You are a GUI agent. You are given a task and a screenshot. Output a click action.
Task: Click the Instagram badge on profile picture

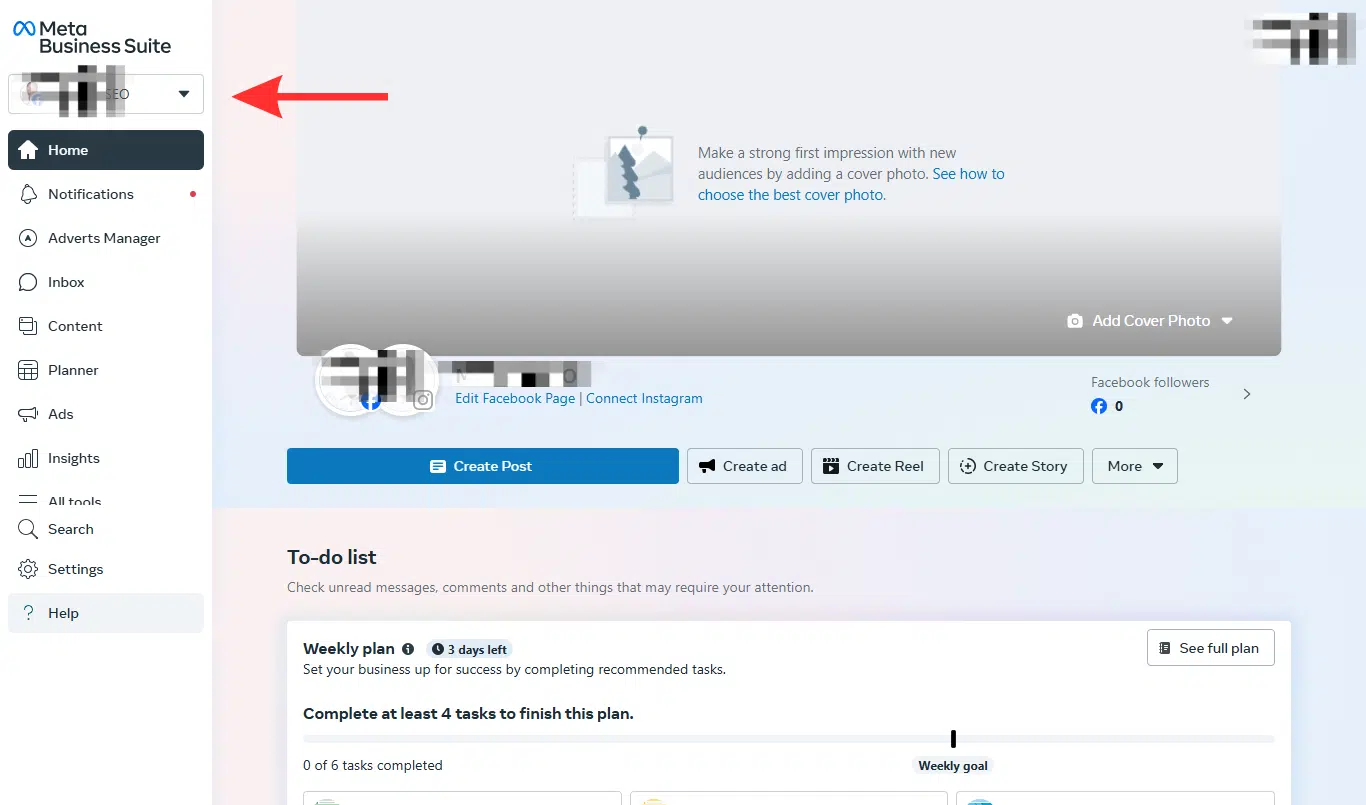tap(424, 400)
